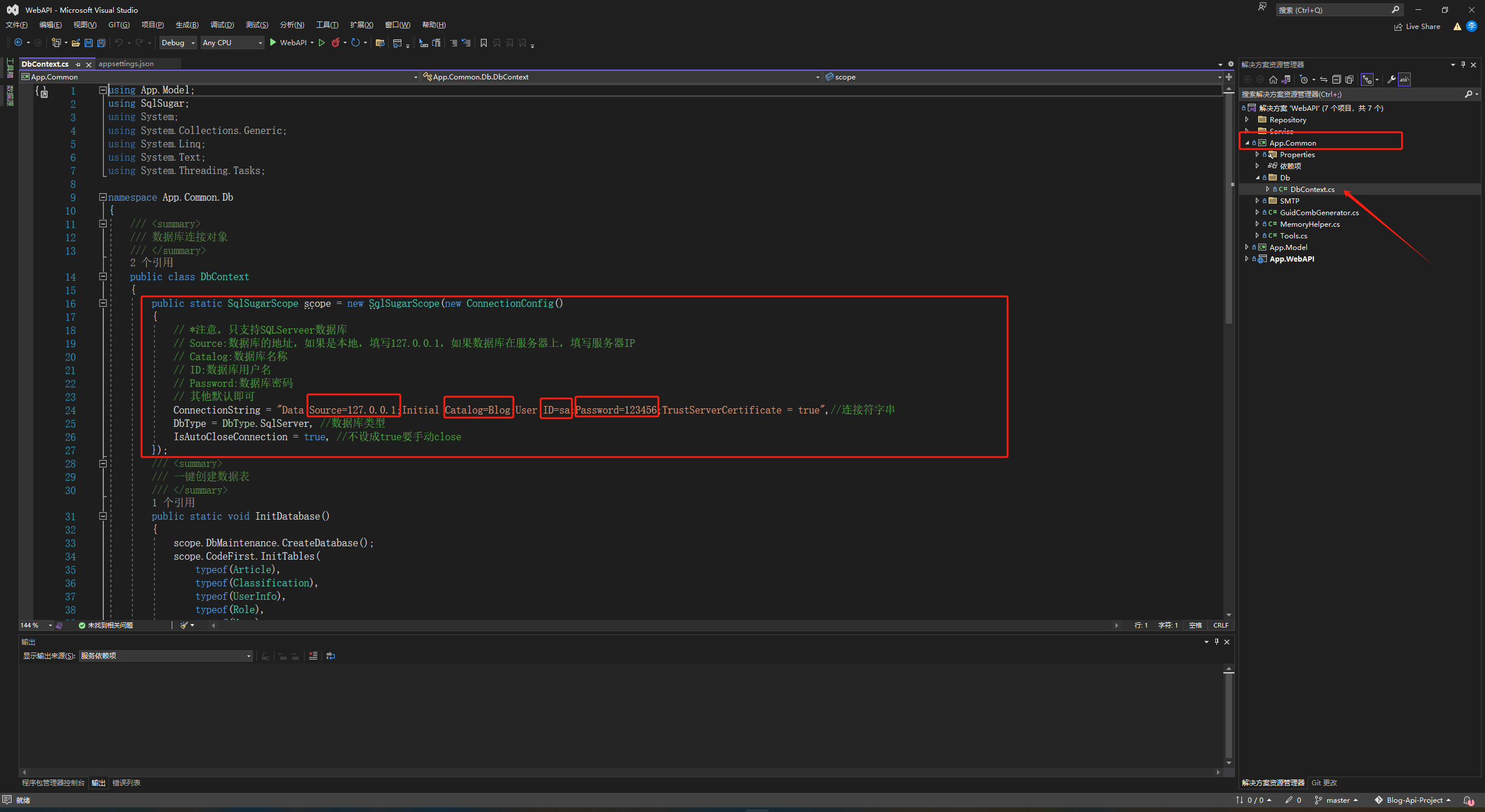Image resolution: width=1485 pixels, height=812 pixels.
Task: Collapse the Db folder in Solution Explorer
Action: pos(1258,177)
